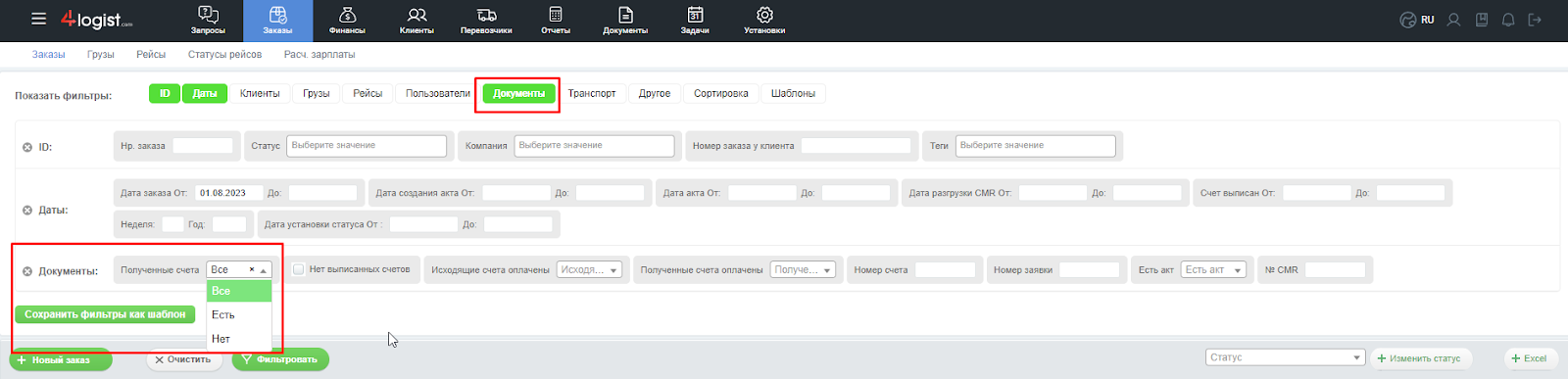Toggle the Рейсы filter group
Screen dimensions: 1568x379
pyautogui.click(x=367, y=93)
